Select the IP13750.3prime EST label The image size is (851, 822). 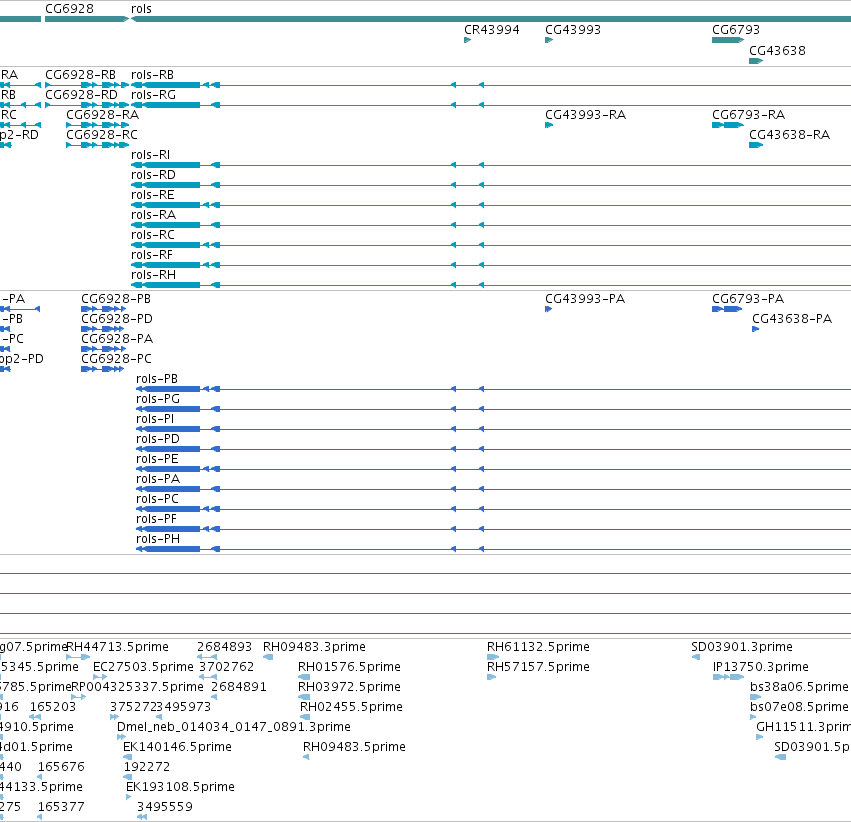[761, 667]
